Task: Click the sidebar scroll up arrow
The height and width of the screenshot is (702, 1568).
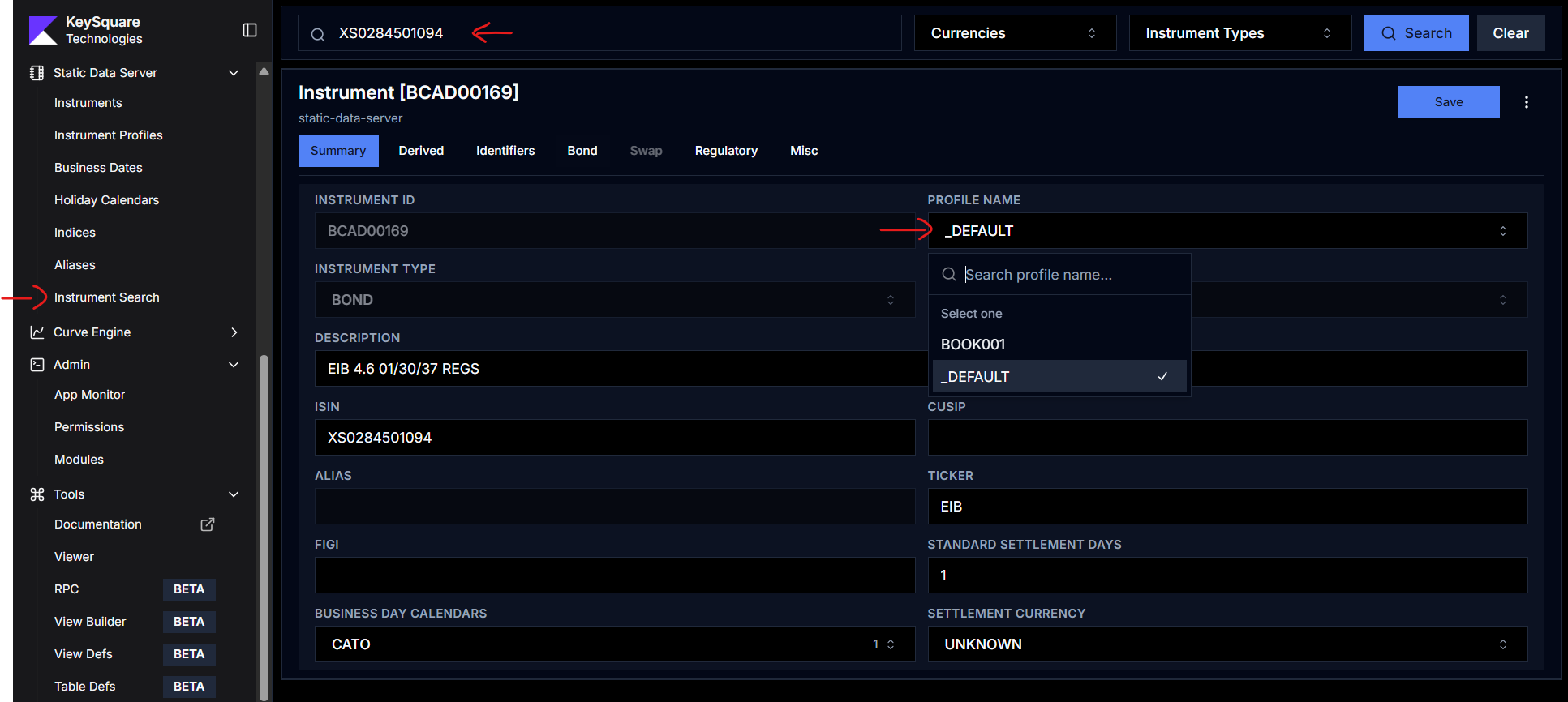Action: click(x=264, y=71)
